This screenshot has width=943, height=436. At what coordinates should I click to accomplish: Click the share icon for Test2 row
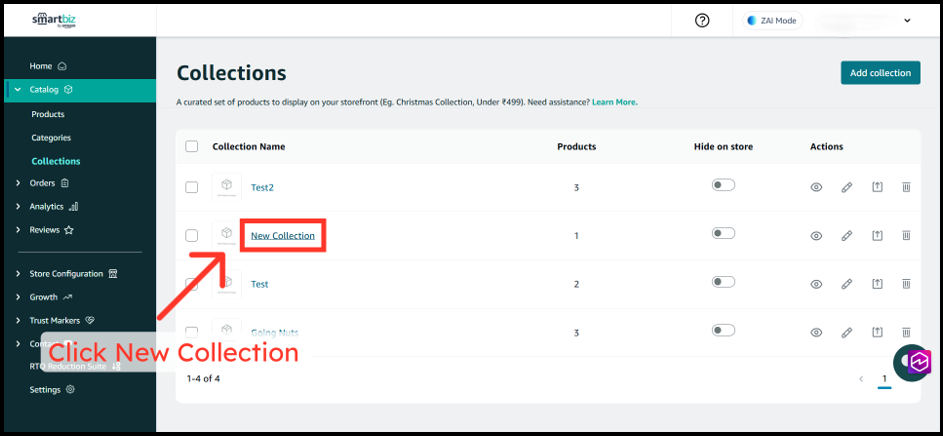[877, 187]
